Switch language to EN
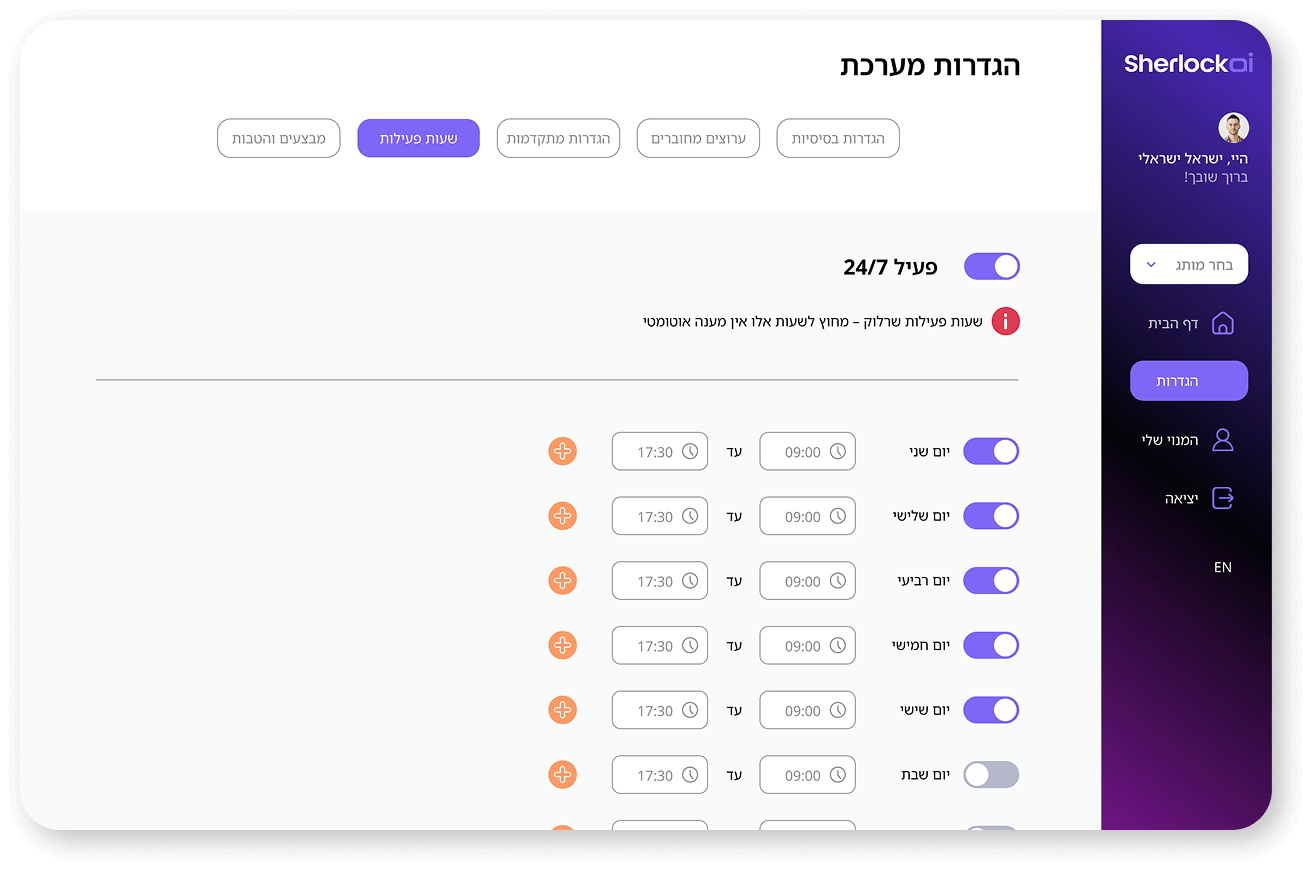 [x=1222, y=567]
